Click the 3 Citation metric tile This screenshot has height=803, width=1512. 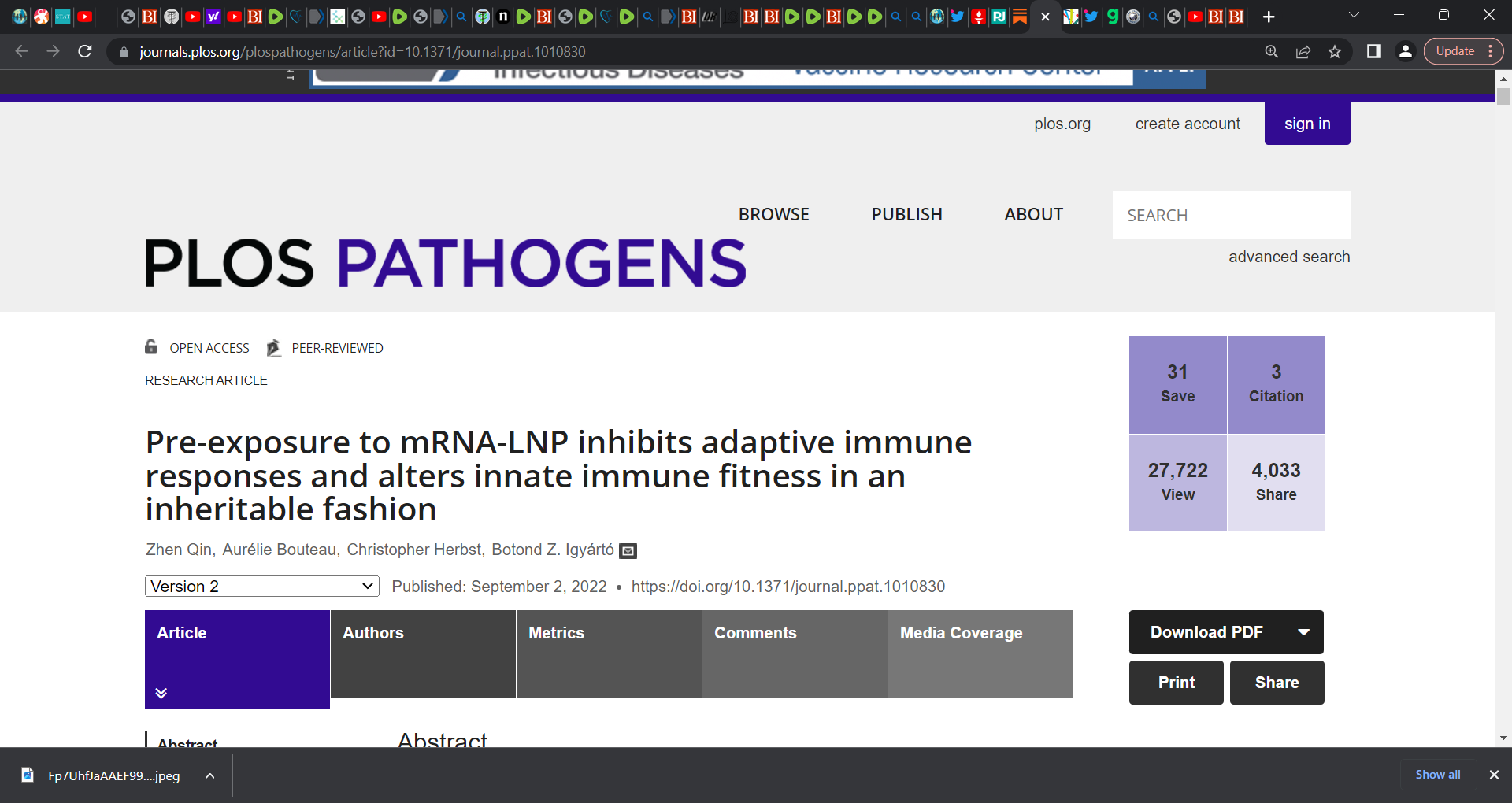(x=1277, y=384)
